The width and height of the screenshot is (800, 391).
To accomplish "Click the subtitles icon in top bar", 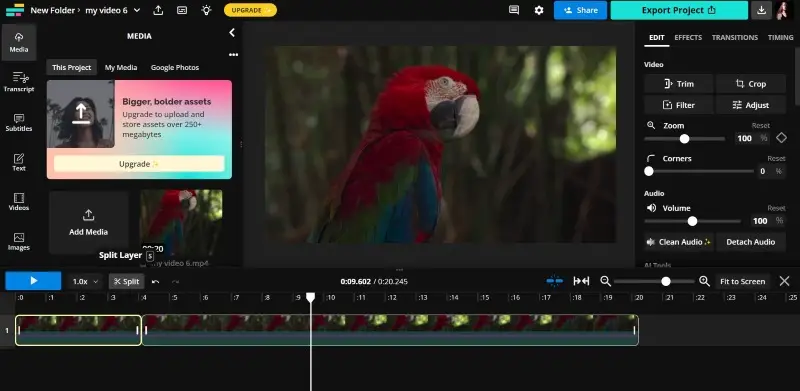I will click(x=182, y=10).
